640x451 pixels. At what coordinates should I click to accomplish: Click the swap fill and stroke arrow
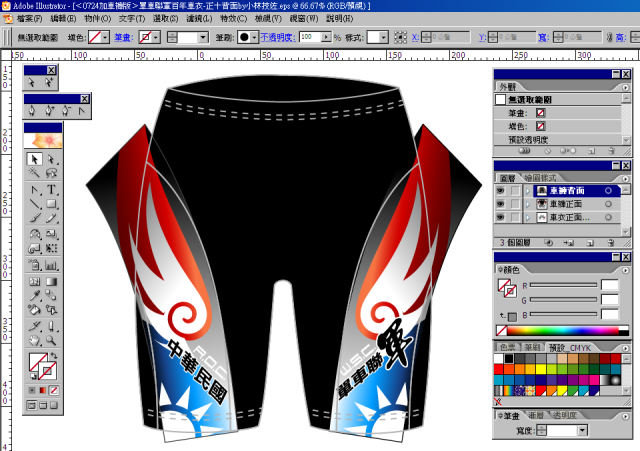point(53,355)
